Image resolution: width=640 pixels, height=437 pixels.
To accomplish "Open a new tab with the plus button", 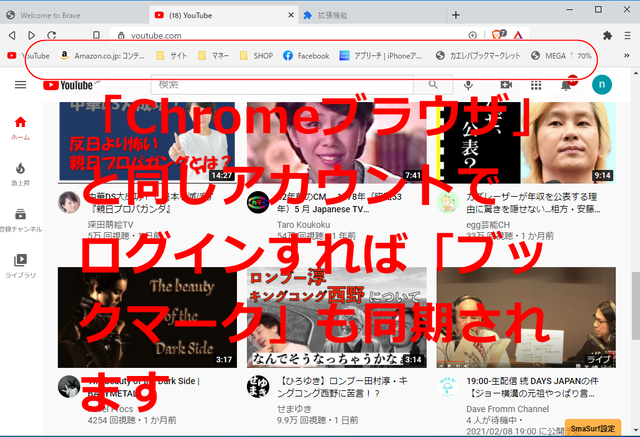I will (x=456, y=15).
